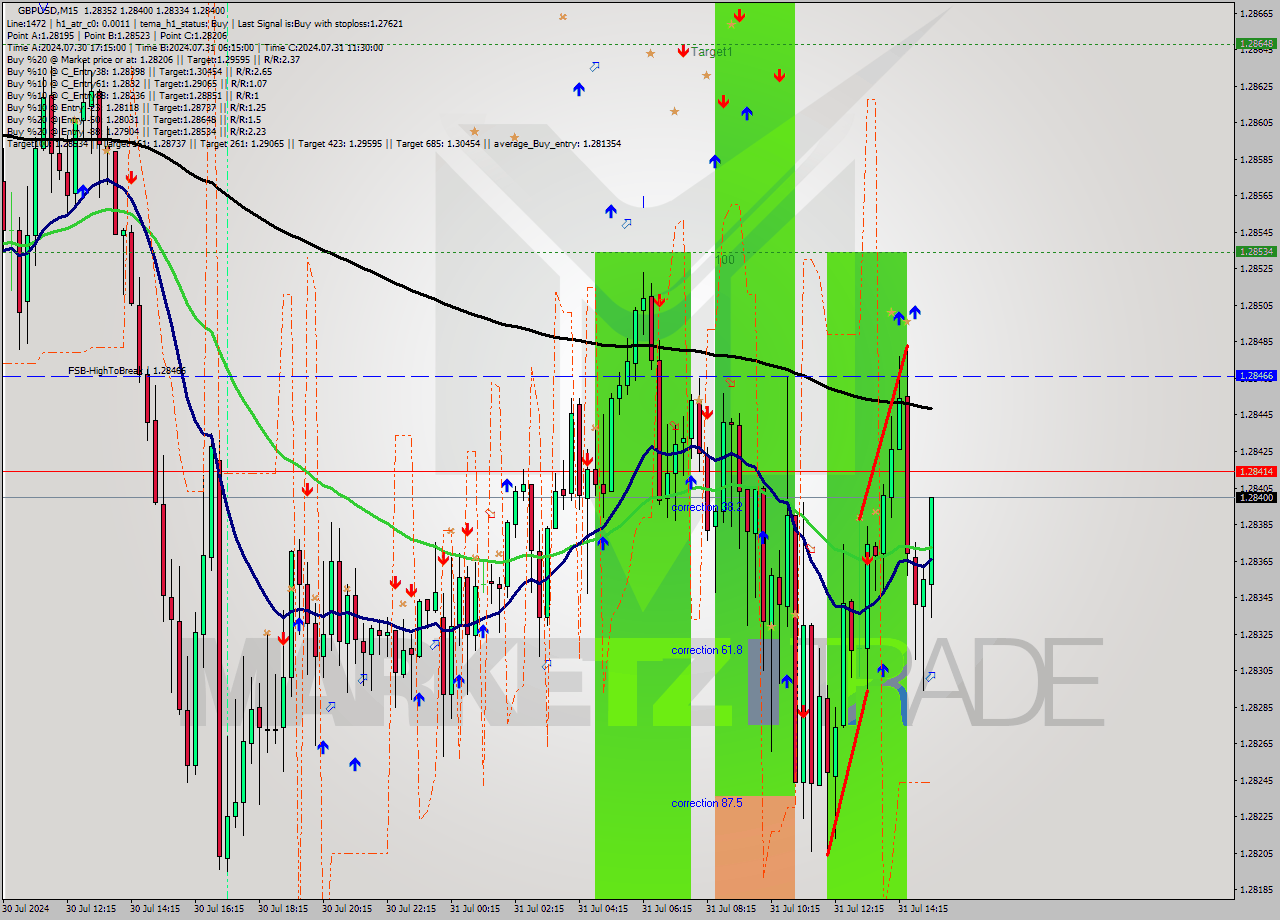Click the '30 Jul 20:15' time label
Viewport: 1280px width, 920px height.
[x=347, y=909]
